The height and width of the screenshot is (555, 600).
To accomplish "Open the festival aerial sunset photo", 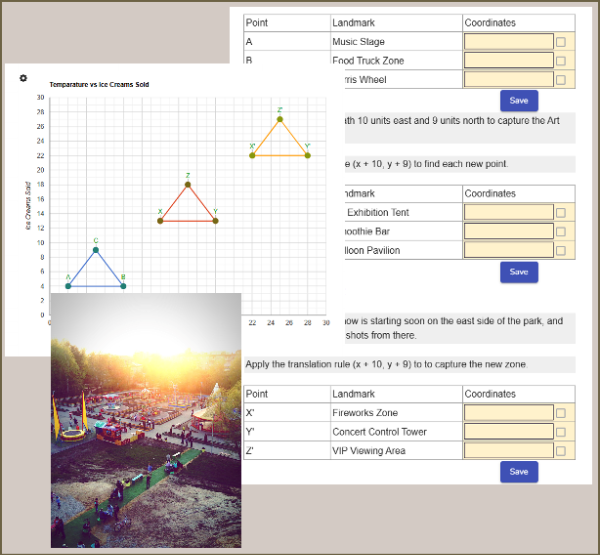I will click(146, 420).
